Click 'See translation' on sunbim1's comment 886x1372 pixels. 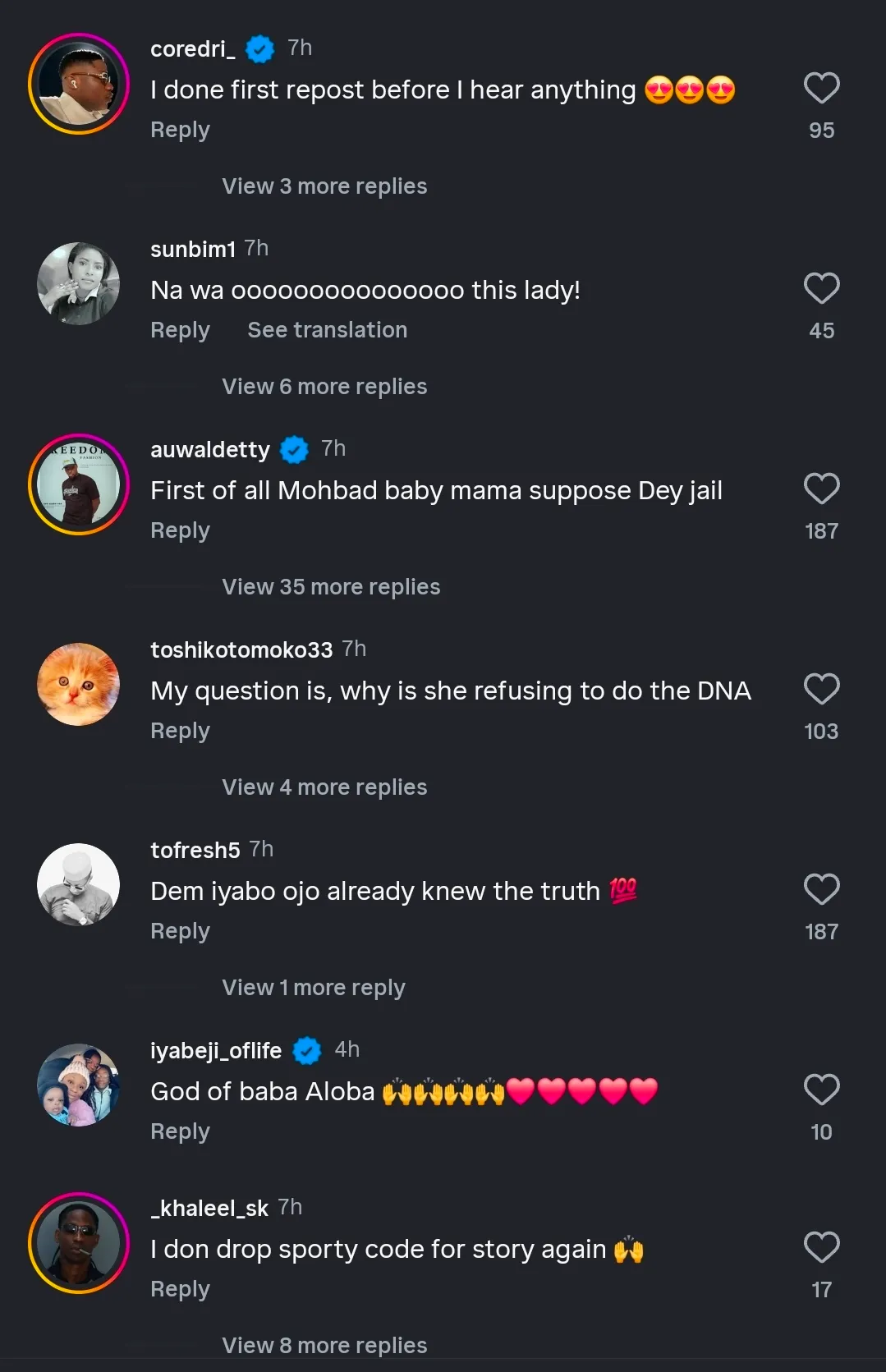click(327, 330)
